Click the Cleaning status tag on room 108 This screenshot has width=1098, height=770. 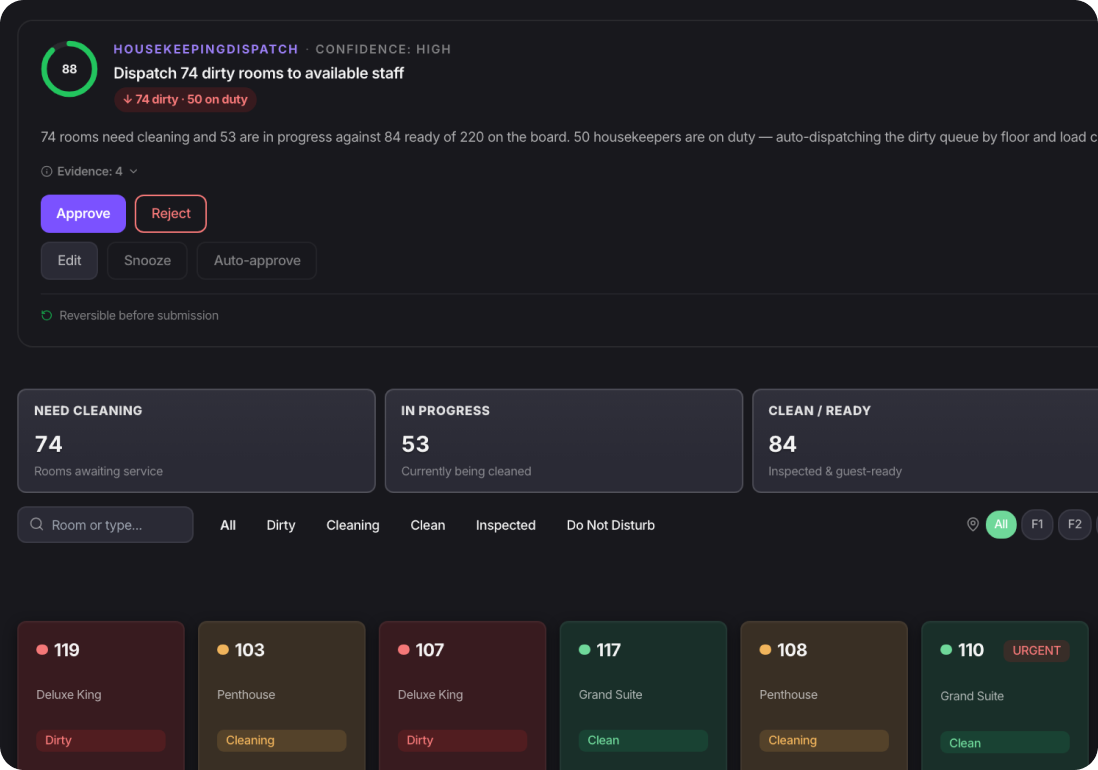click(824, 741)
